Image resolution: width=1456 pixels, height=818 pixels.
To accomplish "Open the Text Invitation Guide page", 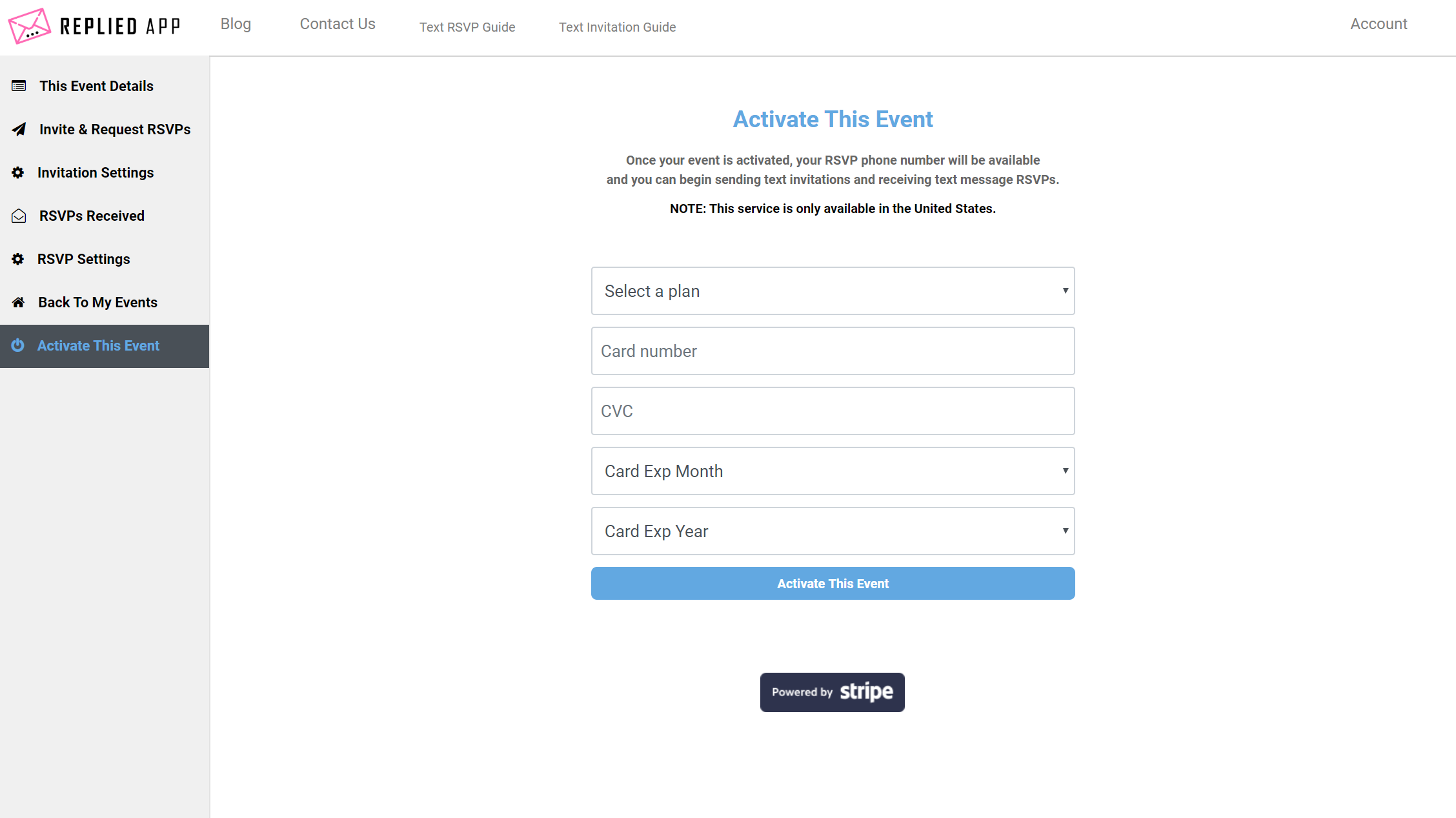I will [x=617, y=27].
